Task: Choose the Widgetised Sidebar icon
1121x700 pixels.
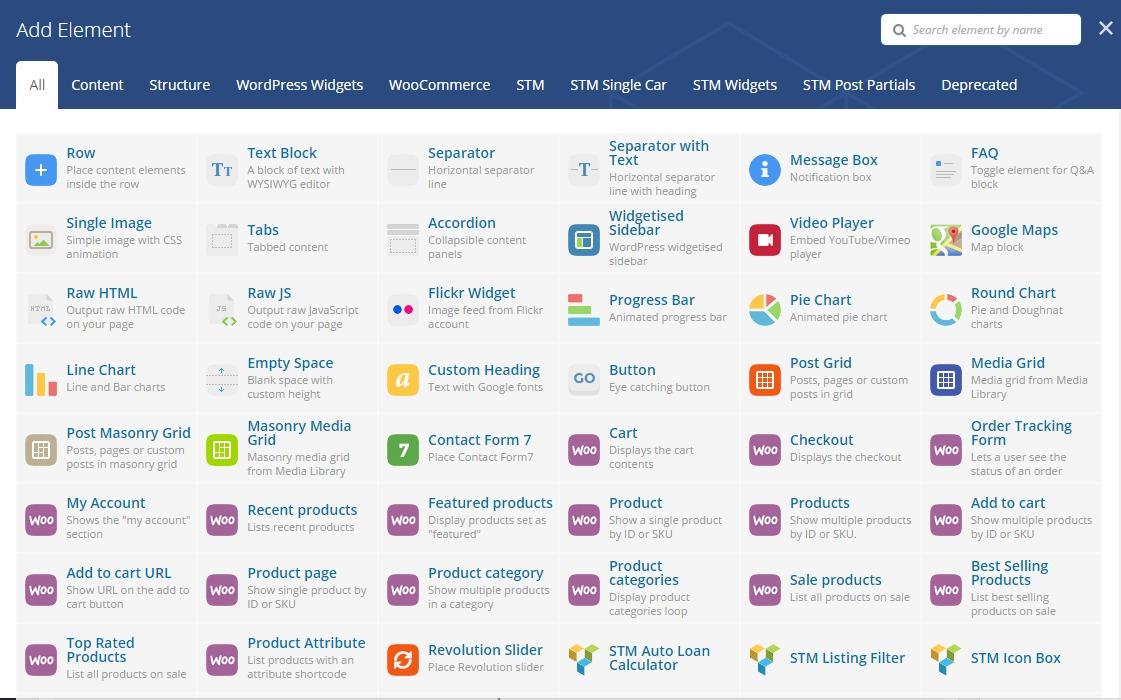Action: coord(583,240)
